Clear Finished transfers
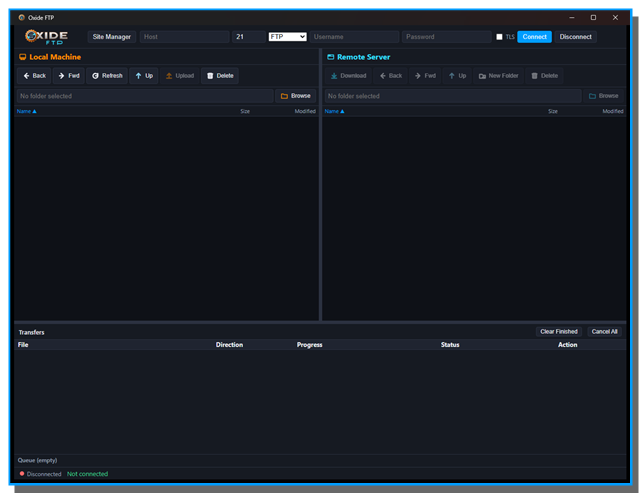 (559, 331)
